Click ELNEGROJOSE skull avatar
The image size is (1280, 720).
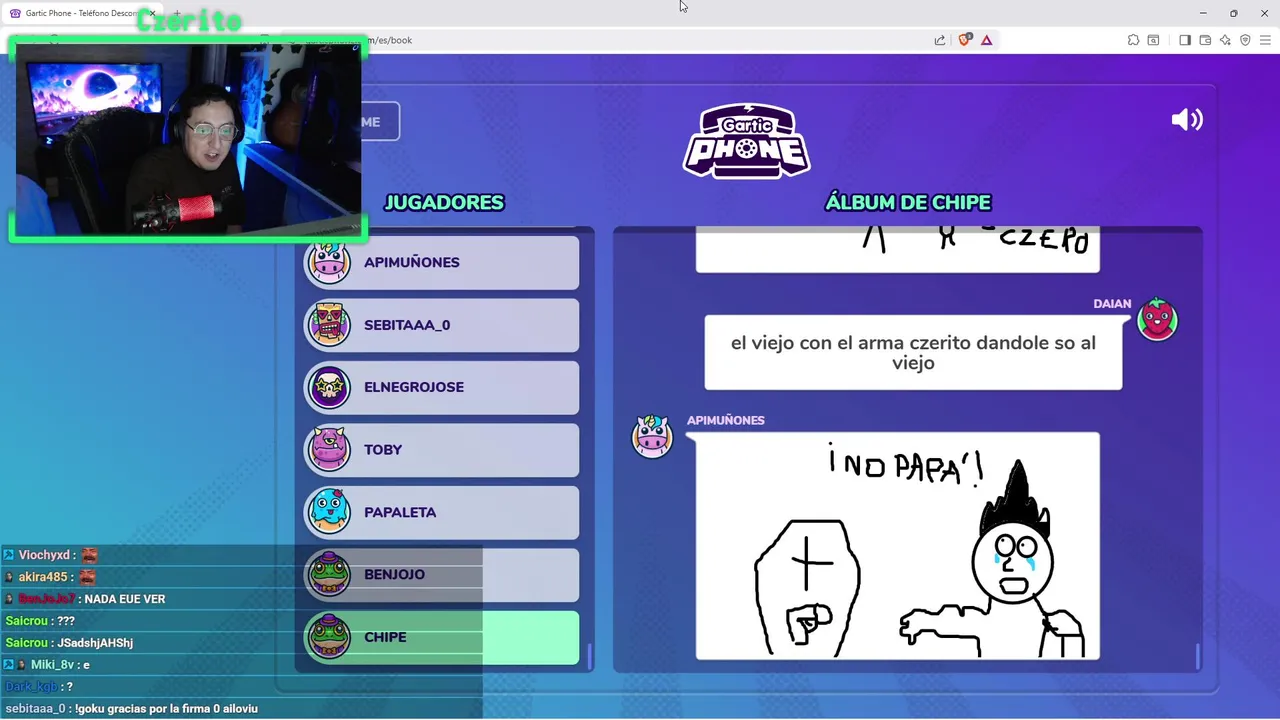coord(329,387)
